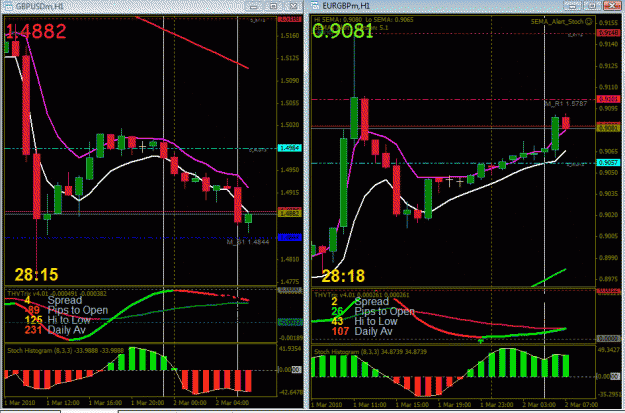Click the cyan 0.9057 price tag on EURGBP

pyautogui.click(x=607, y=163)
